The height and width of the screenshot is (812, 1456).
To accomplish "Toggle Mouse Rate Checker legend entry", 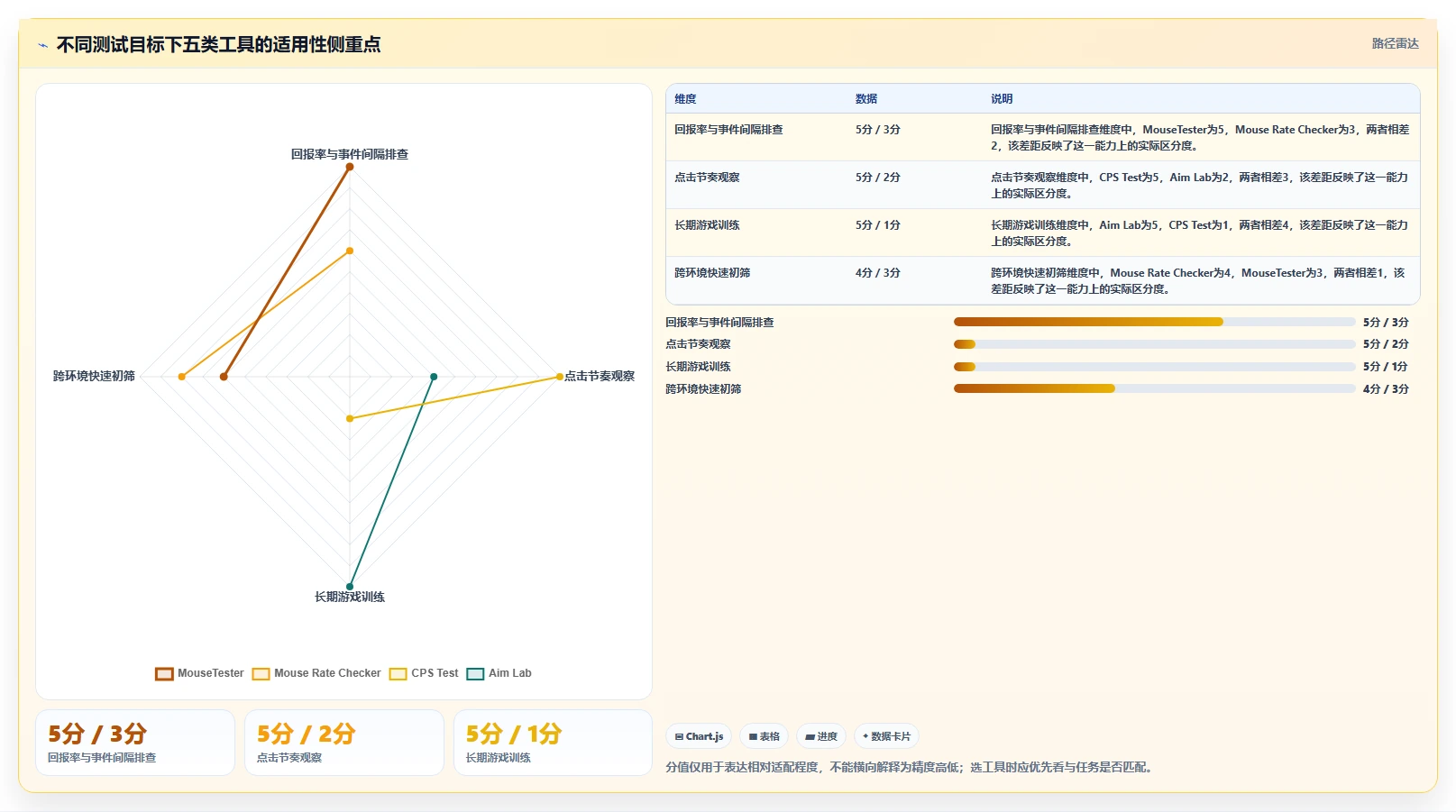I will click(316, 673).
